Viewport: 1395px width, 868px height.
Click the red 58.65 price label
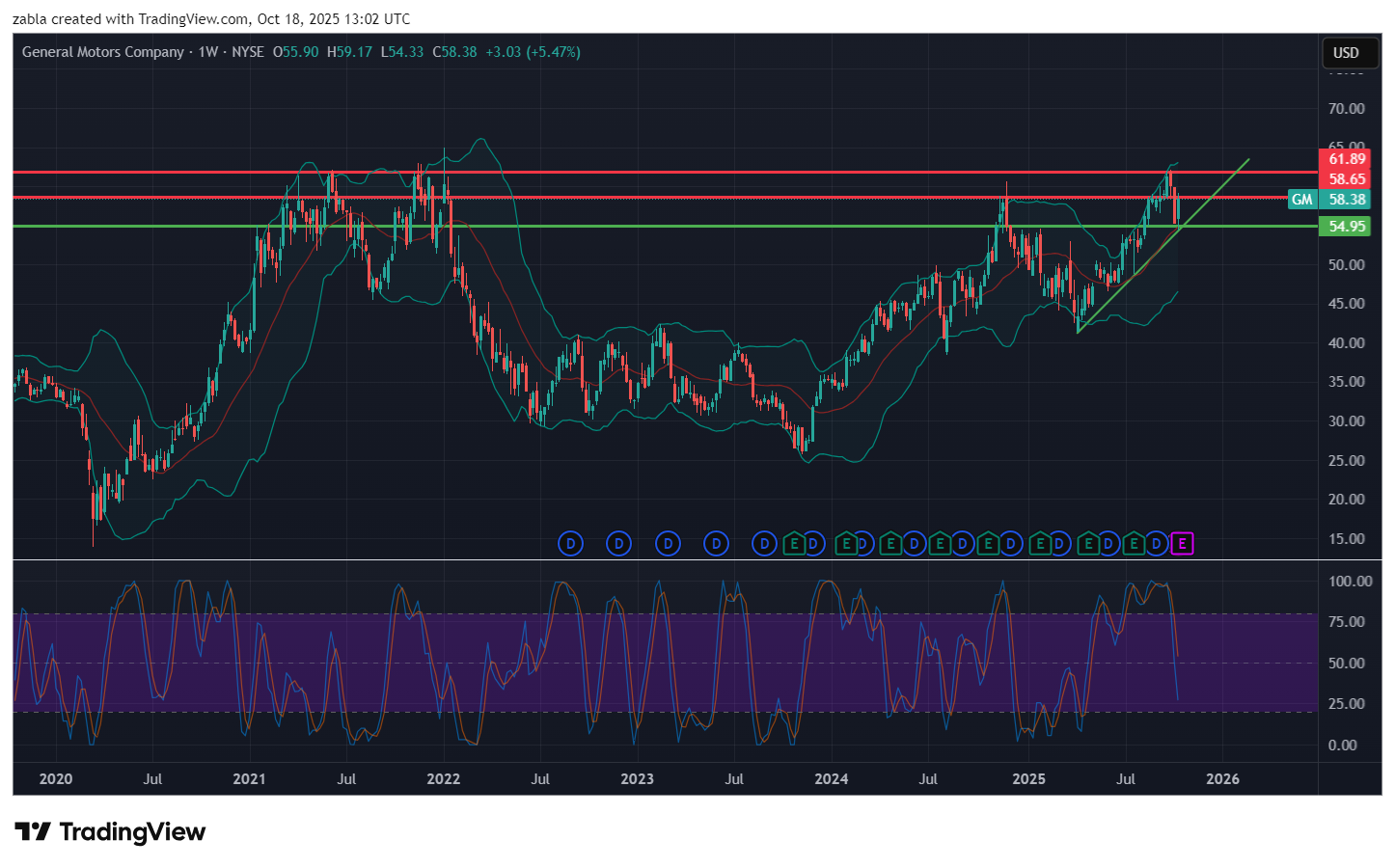point(1347,179)
